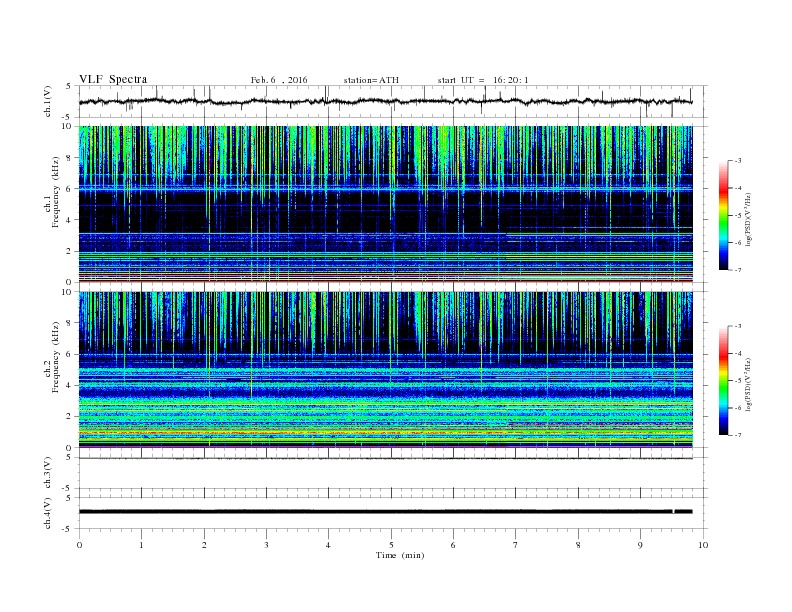Click the "4" kHz tick of ch.1 spectrogram
Image resolution: width=792 pixels, height=612 pixels.
pyautogui.click(x=69, y=220)
